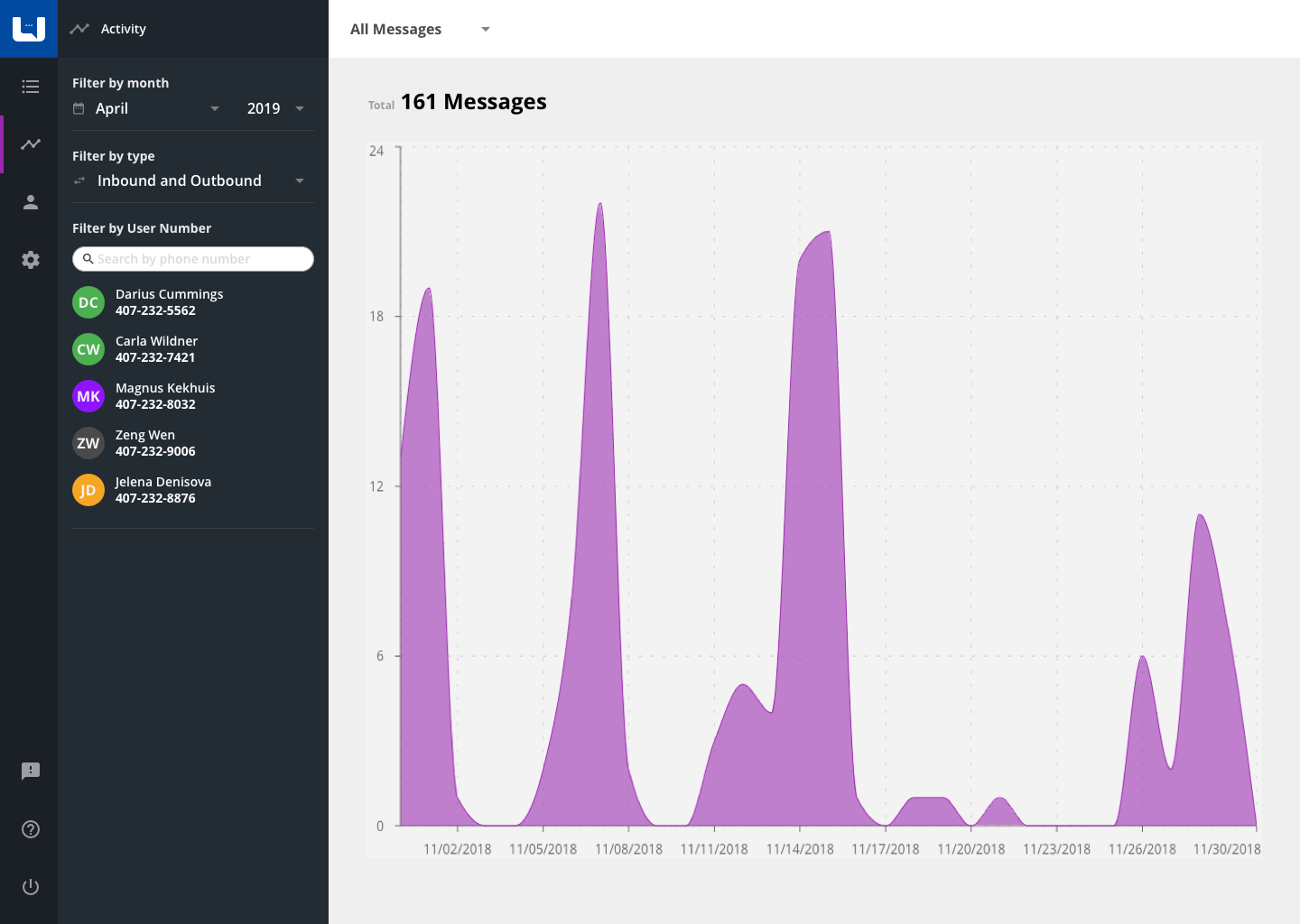Click the Filter by type label

coord(113,156)
